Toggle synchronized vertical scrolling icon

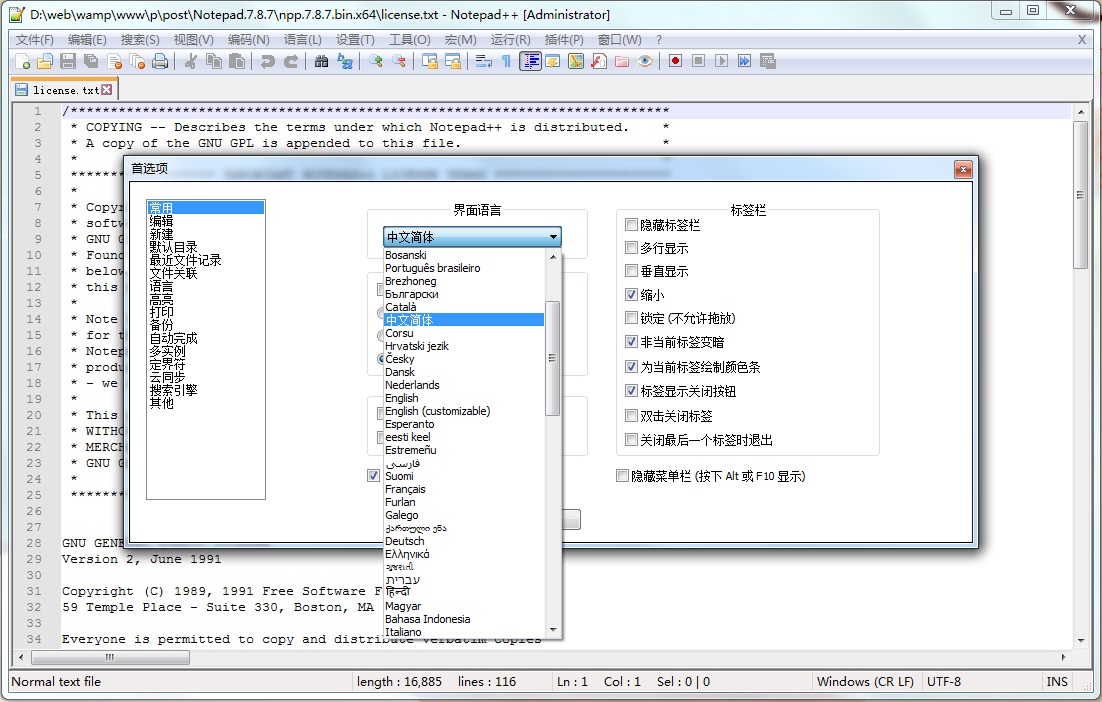coord(430,62)
